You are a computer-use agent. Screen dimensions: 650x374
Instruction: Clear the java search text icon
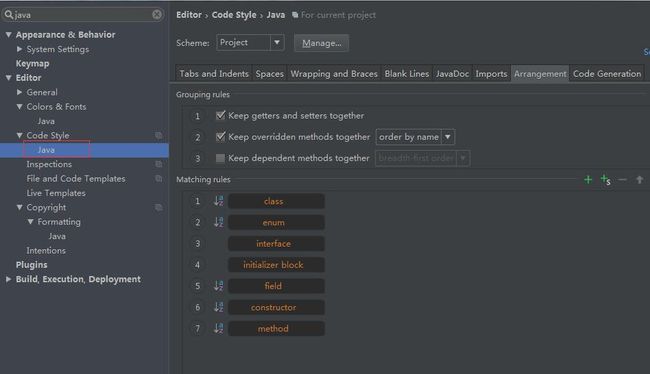(x=157, y=15)
